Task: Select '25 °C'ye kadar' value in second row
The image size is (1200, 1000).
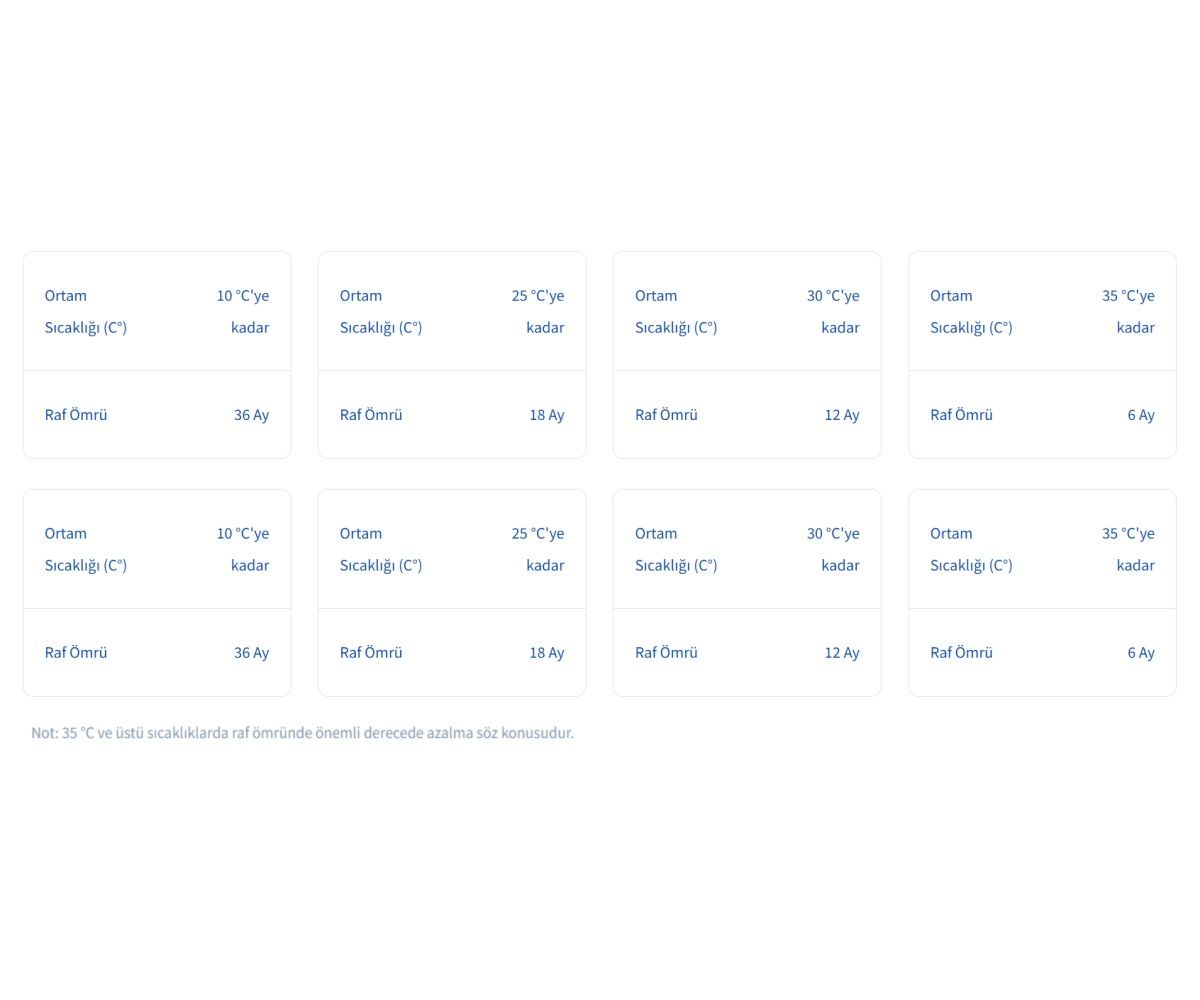Action: click(x=538, y=549)
